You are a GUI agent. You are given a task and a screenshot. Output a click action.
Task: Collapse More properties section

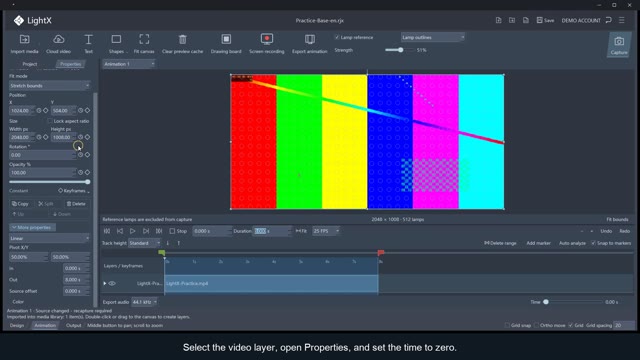coord(32,227)
